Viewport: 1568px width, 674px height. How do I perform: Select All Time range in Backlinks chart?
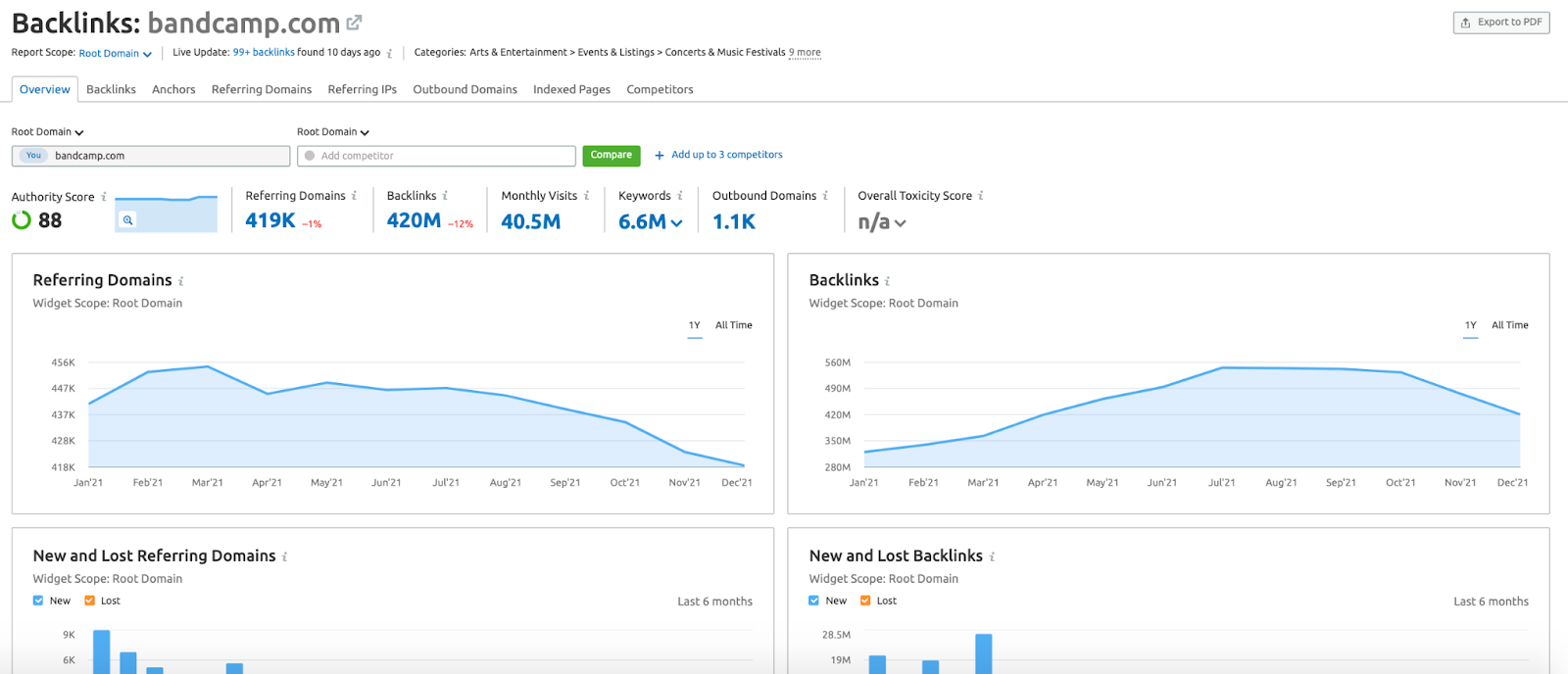[1510, 325]
